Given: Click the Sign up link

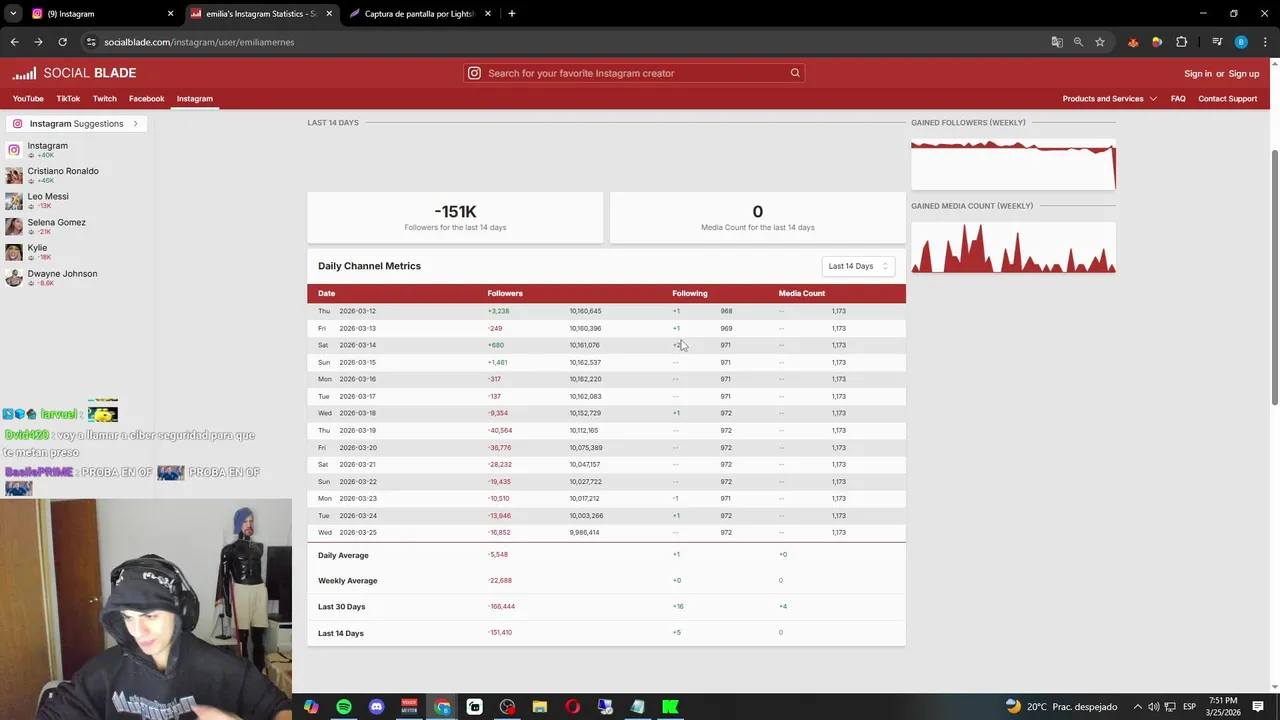Looking at the screenshot, I should (1244, 74).
